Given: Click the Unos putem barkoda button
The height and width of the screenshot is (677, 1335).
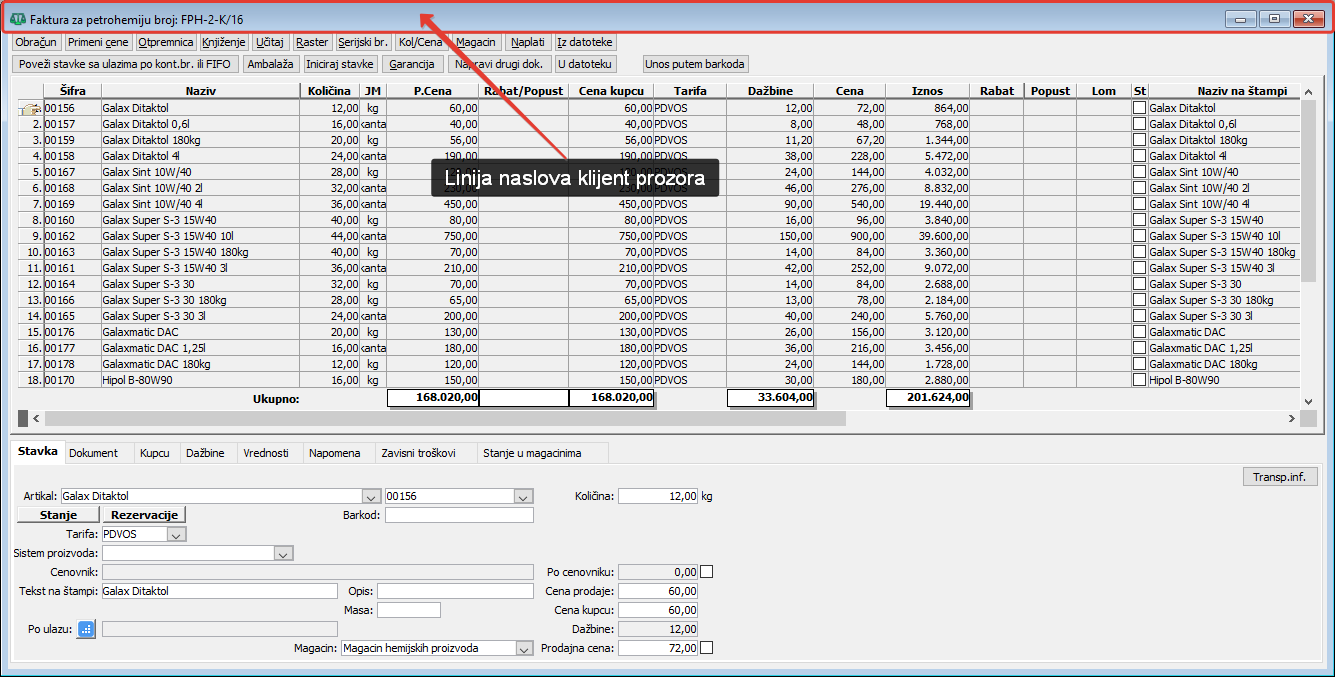Looking at the screenshot, I should pos(695,64).
